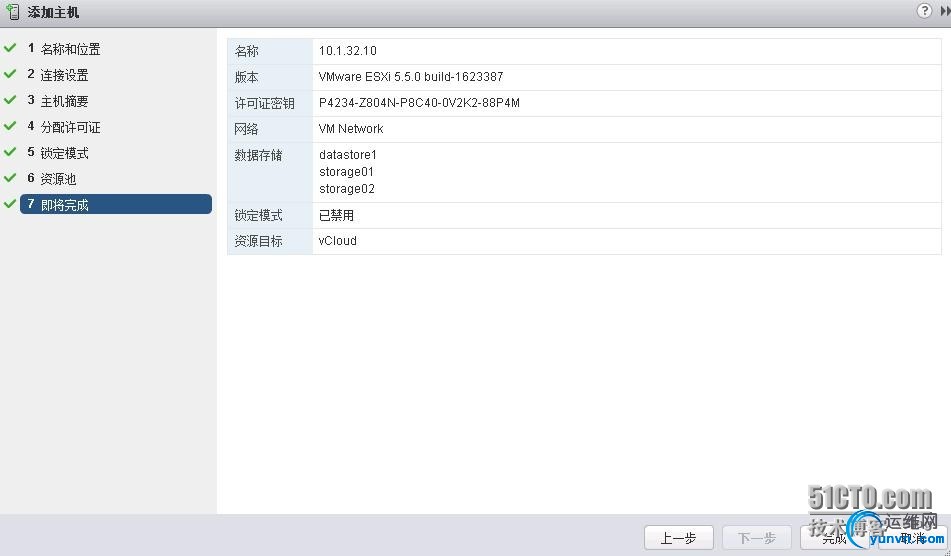Click the 完成 finish button
The width and height of the screenshot is (951, 556).
(834, 538)
